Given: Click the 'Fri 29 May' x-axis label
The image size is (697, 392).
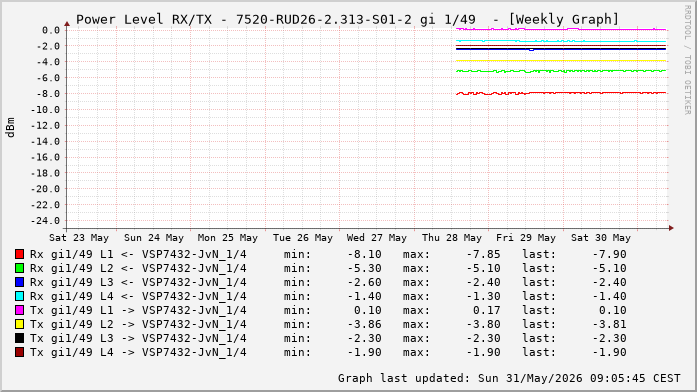Looking at the screenshot, I should pos(526,238).
